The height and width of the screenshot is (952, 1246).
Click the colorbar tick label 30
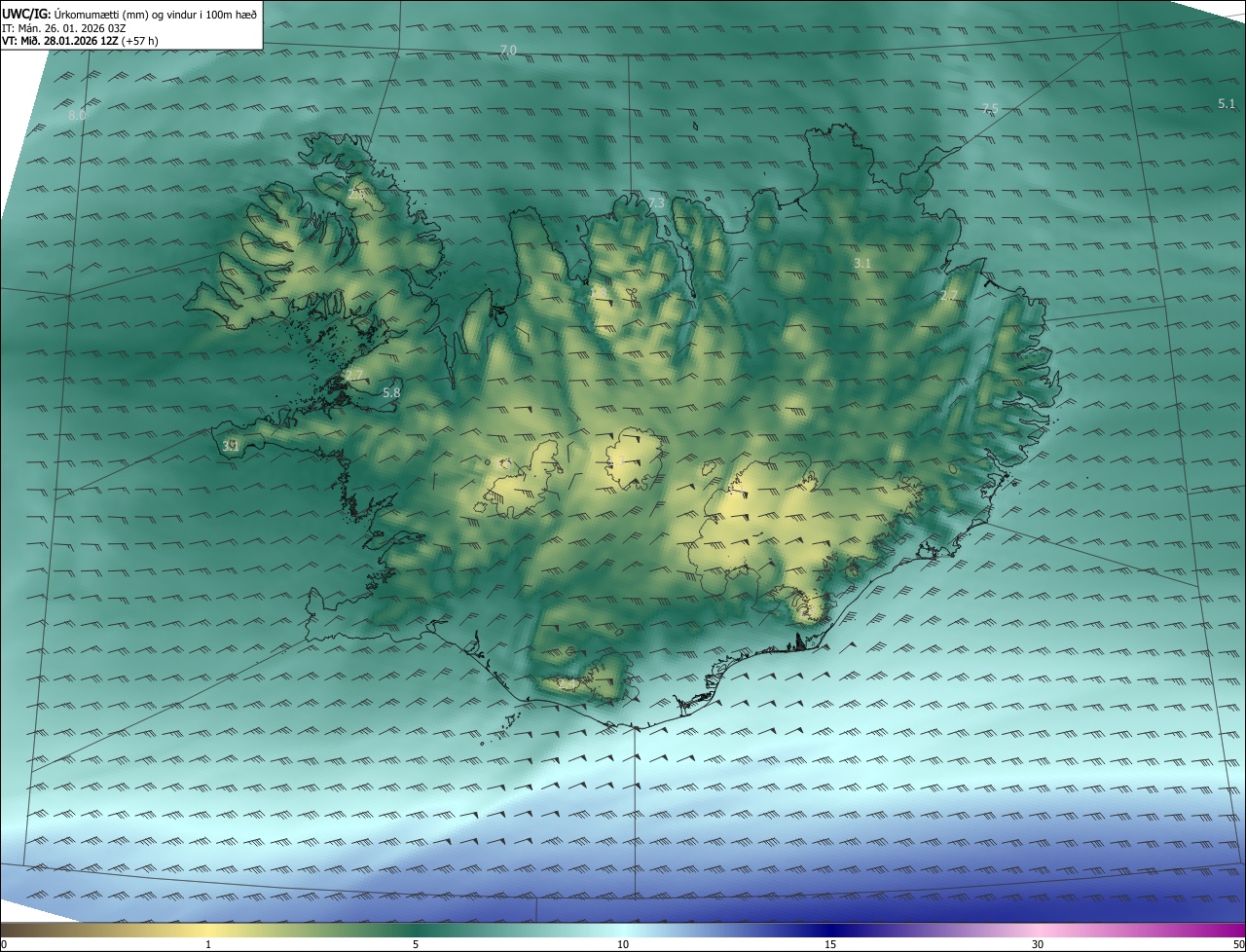tap(1038, 944)
